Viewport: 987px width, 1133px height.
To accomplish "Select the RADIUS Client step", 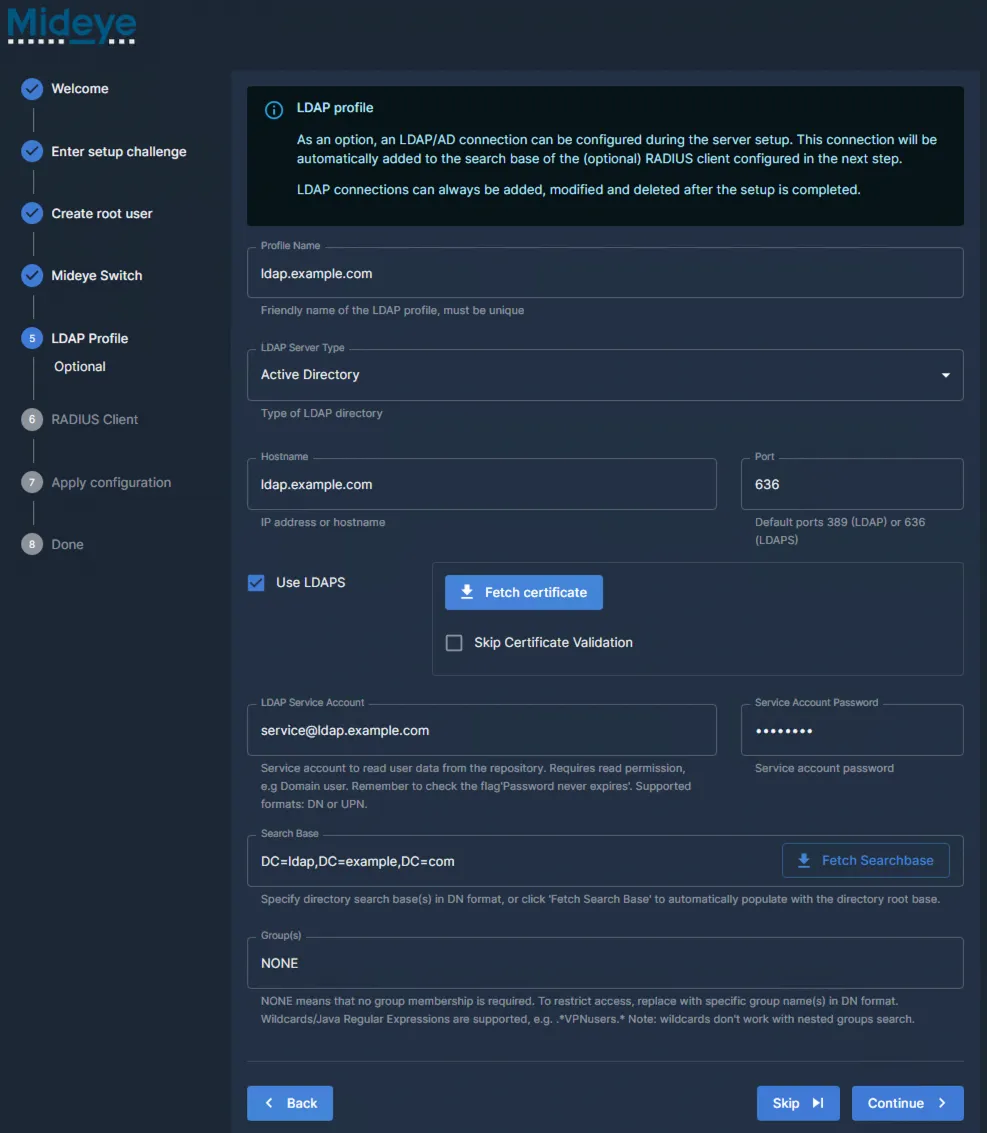I will click(x=97, y=419).
